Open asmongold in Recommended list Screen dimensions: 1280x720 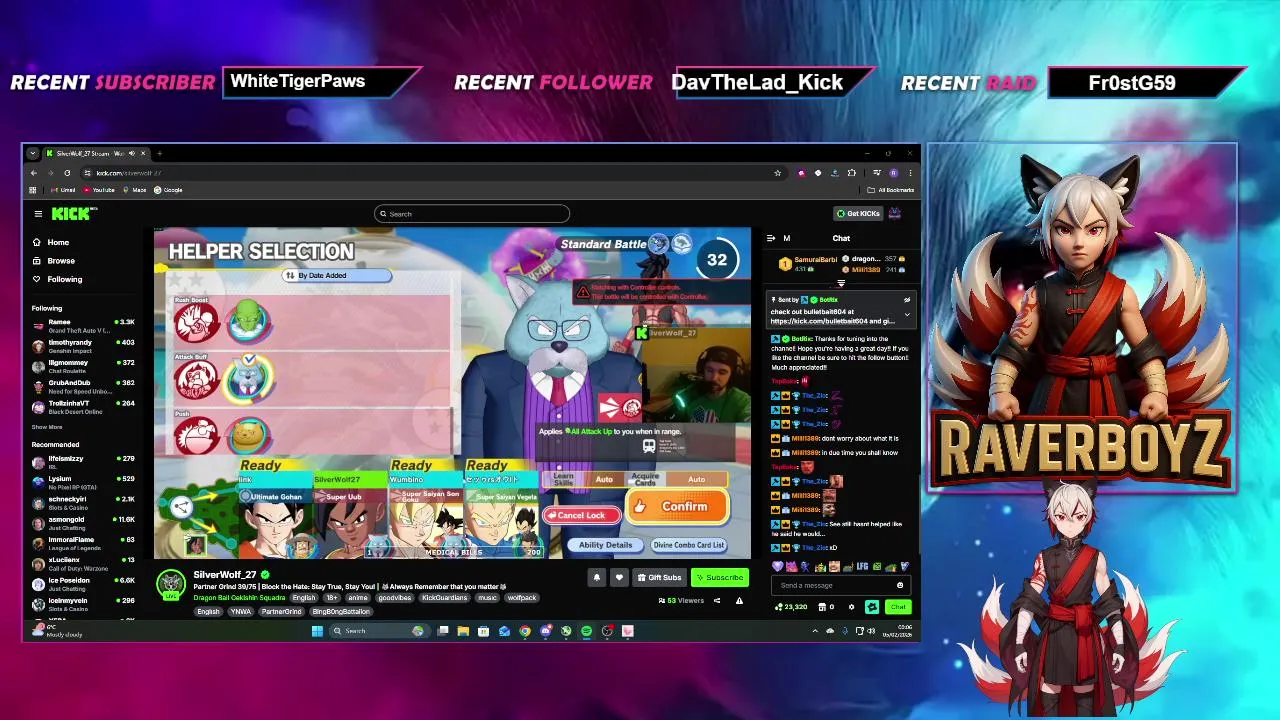84,523
